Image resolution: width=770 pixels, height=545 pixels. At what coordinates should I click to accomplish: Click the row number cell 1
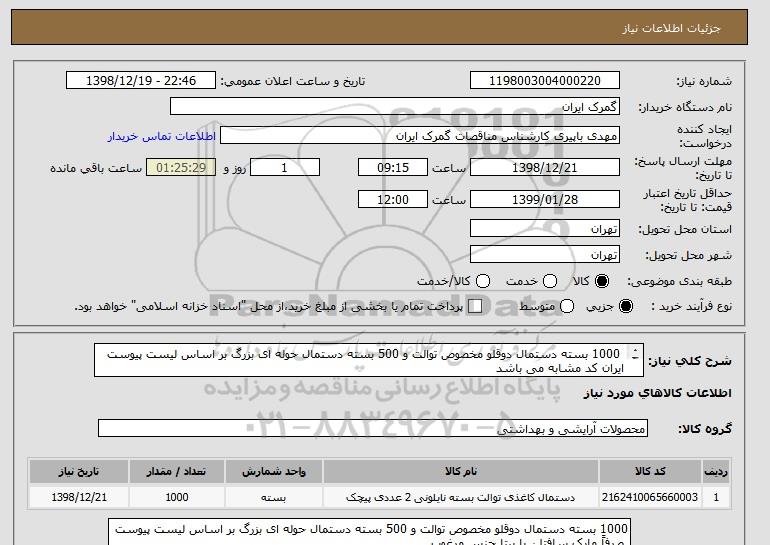(x=716, y=497)
